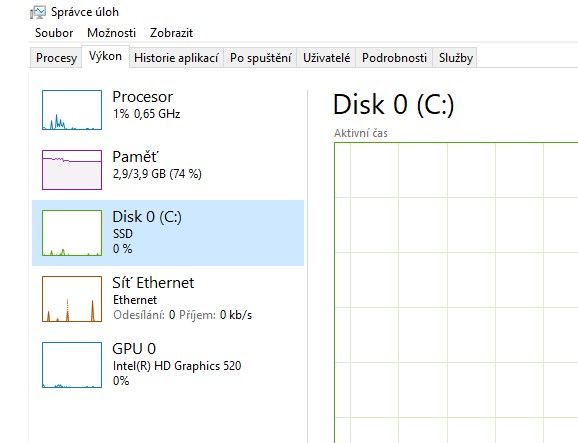Image resolution: width=578 pixels, height=443 pixels.
Task: Open the Zobrazit menu
Action: 171,33
